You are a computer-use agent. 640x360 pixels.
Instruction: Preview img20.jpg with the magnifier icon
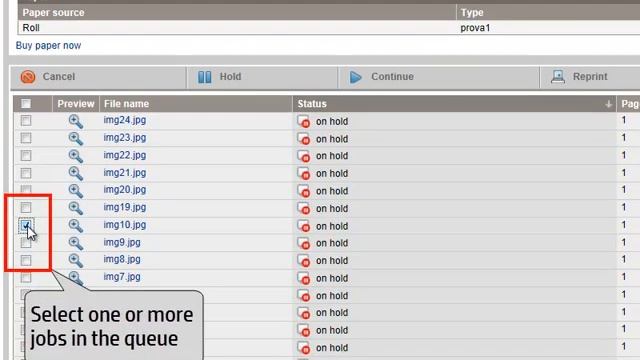tap(76, 191)
